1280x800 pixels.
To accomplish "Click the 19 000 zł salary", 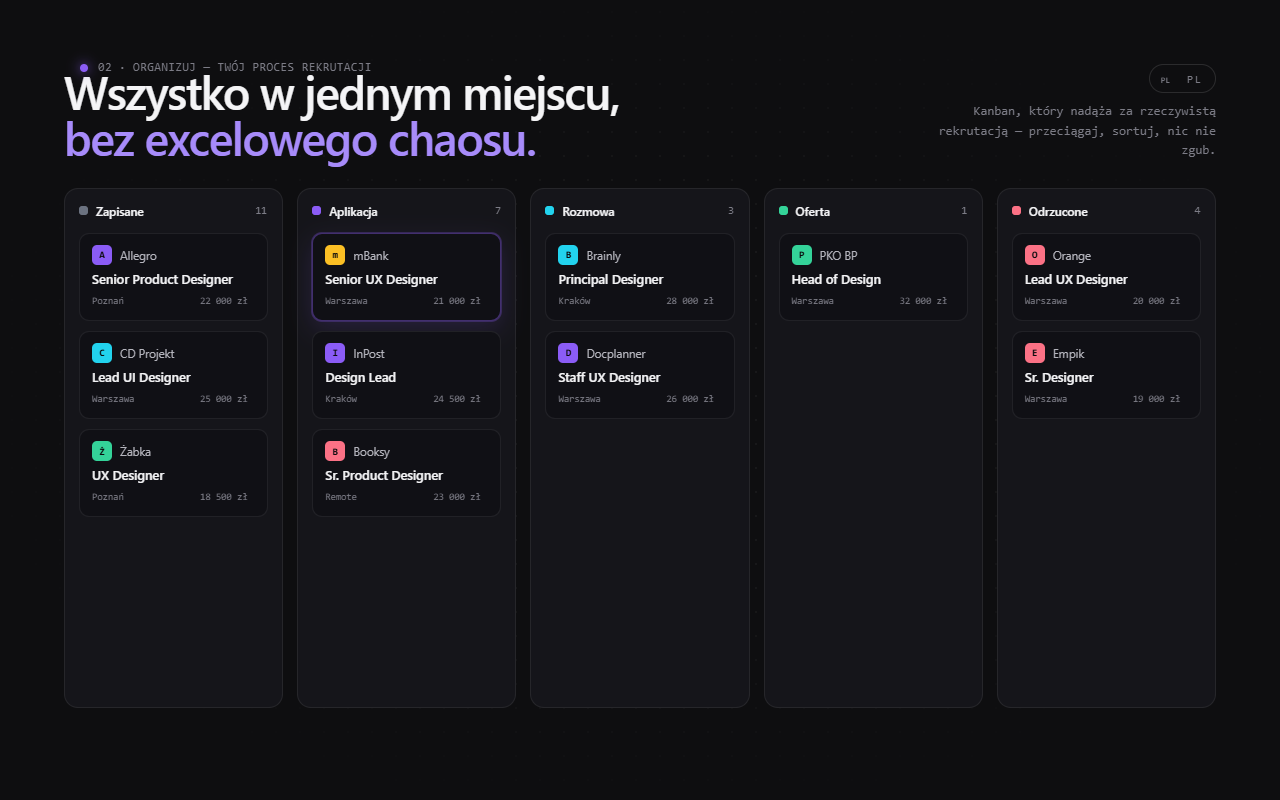I will point(1157,399).
